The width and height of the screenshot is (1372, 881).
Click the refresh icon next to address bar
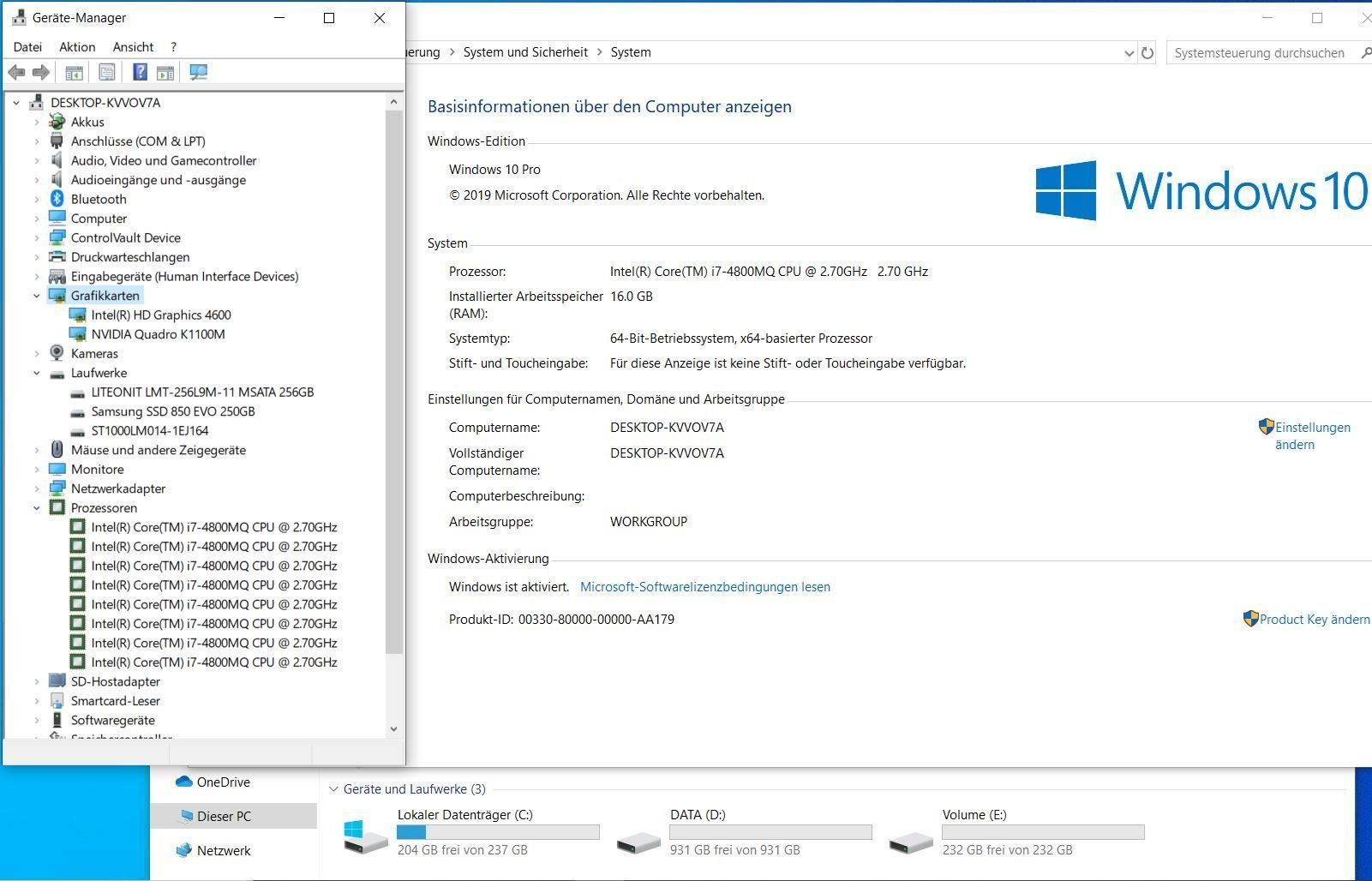tap(1147, 53)
